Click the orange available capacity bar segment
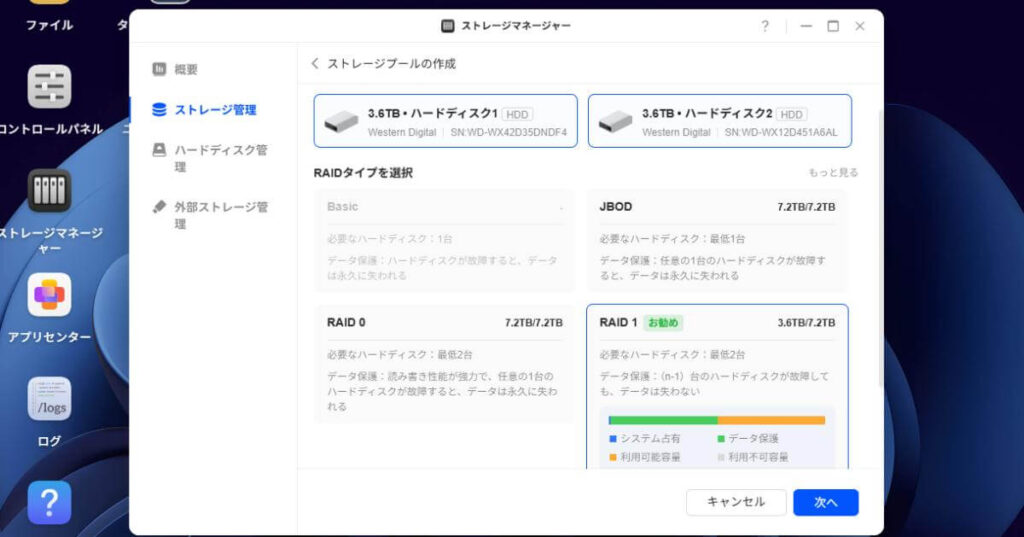This screenshot has width=1024, height=537. point(771,420)
